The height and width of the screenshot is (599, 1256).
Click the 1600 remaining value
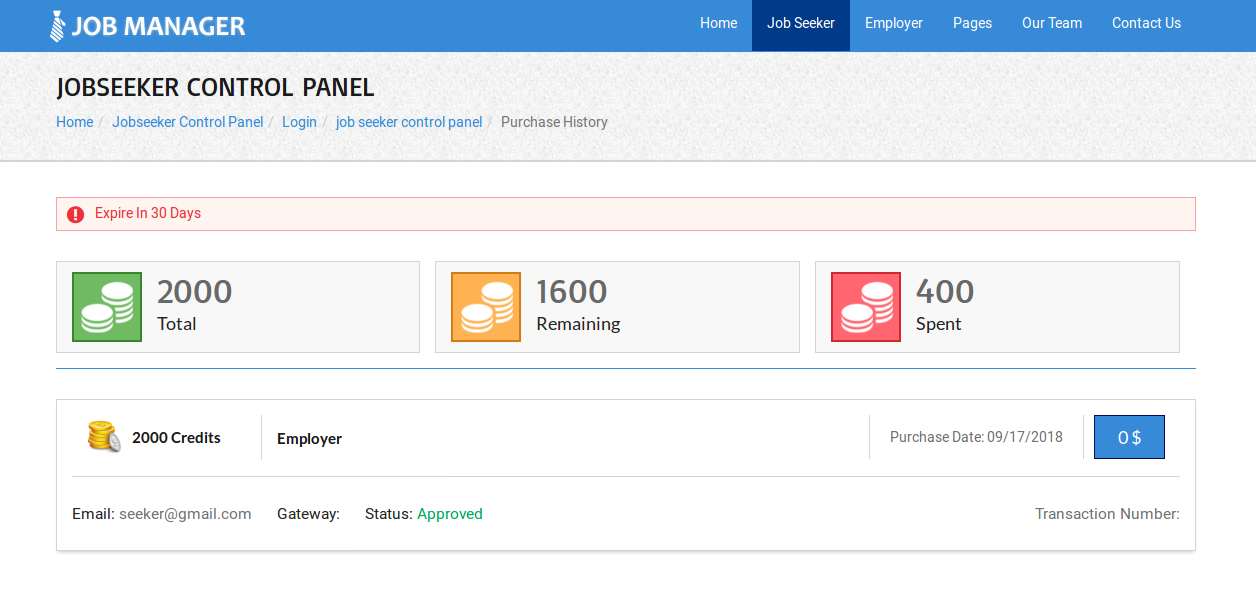coord(572,291)
